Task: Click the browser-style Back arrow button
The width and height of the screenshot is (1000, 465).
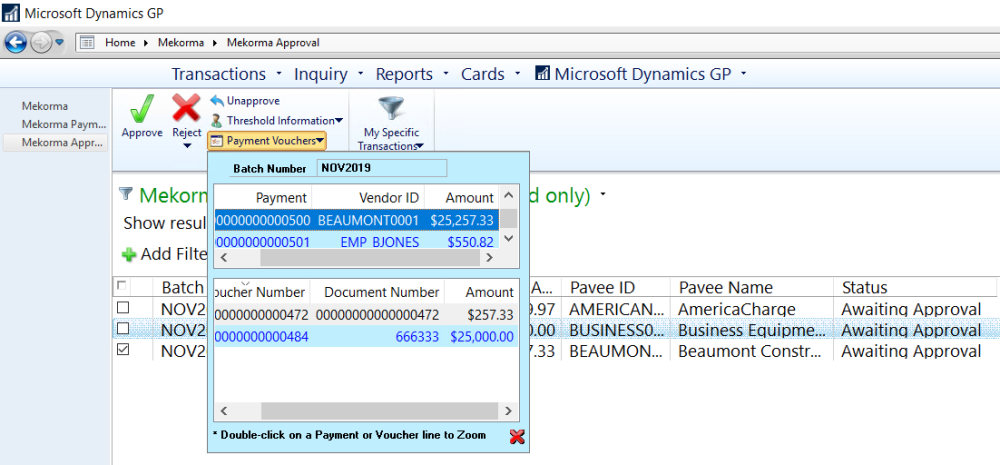Action: pos(15,43)
